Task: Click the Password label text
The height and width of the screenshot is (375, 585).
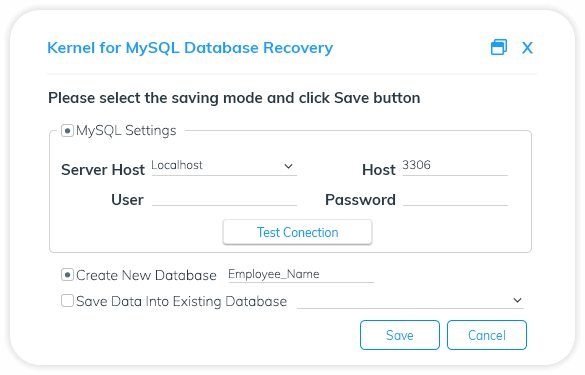Action: tap(360, 200)
